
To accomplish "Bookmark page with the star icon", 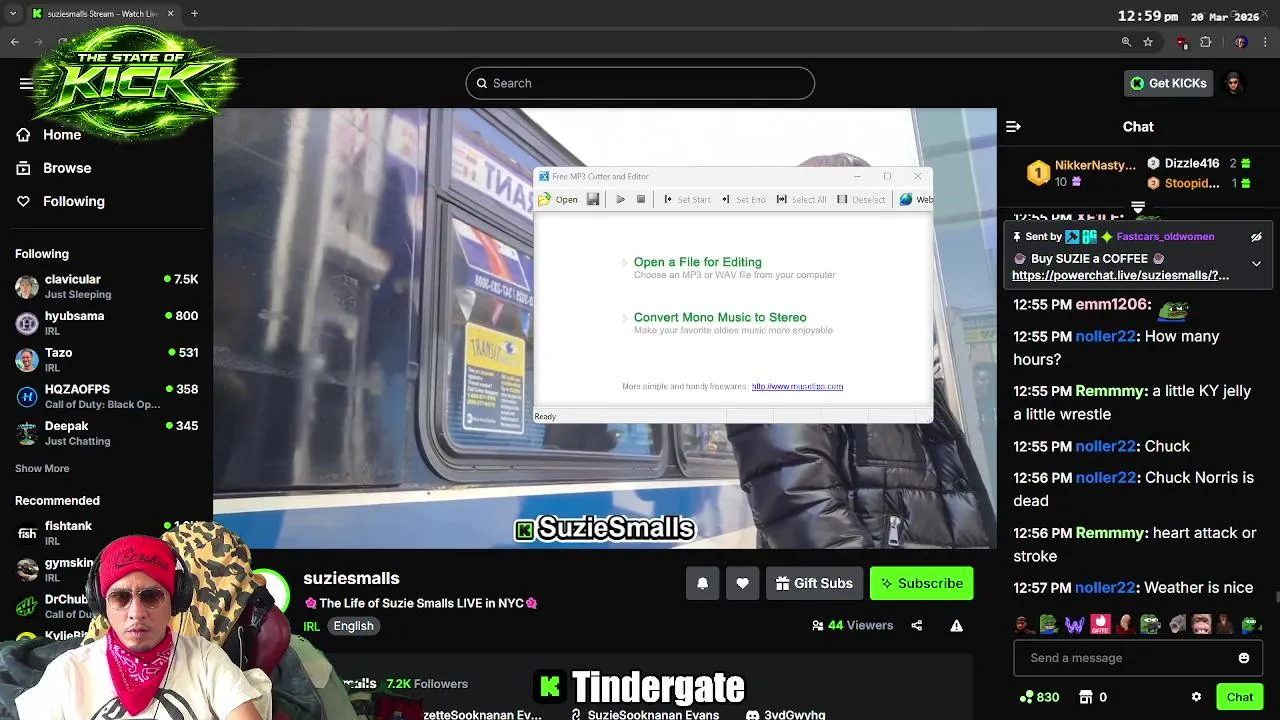I will [x=1148, y=42].
